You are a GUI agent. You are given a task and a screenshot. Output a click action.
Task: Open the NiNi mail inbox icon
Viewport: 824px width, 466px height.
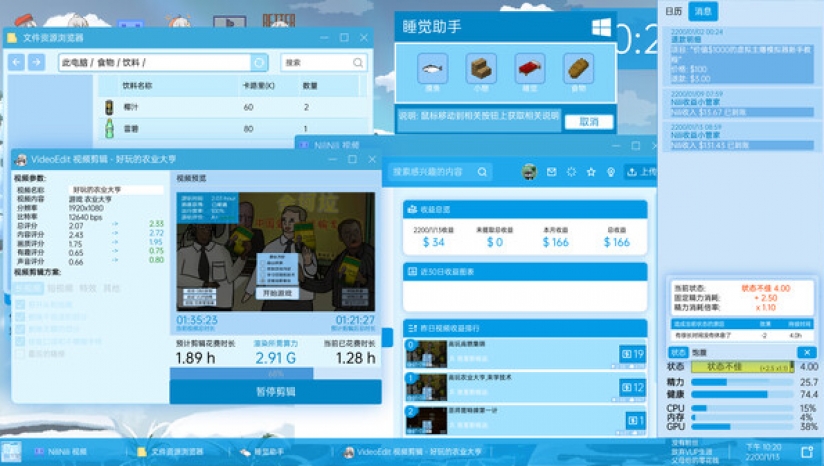pyautogui.click(x=551, y=172)
